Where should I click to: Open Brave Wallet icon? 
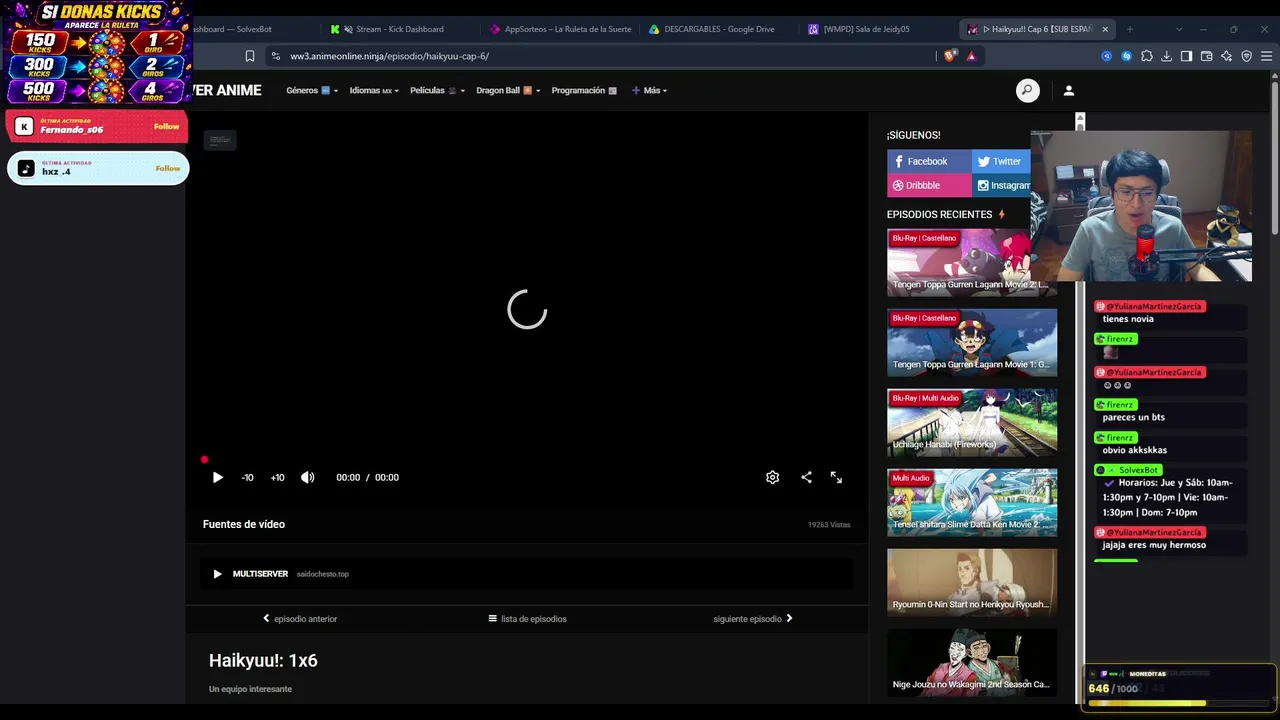click(x=1206, y=56)
